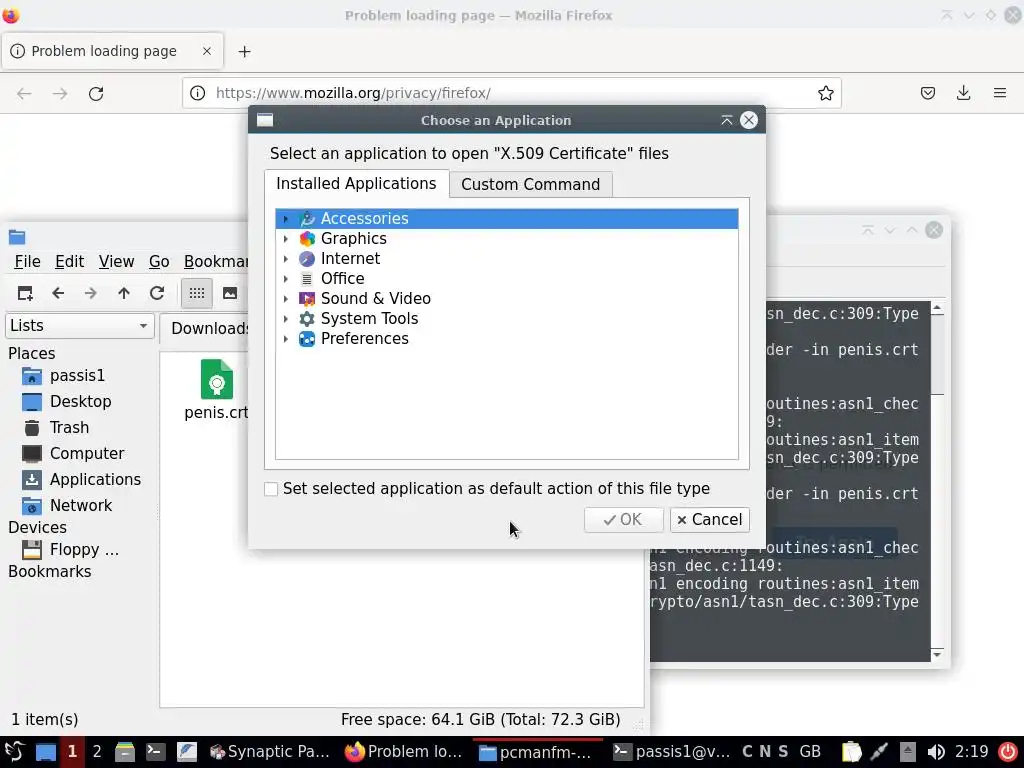1024x768 pixels.
Task: Open the volume control tray icon
Action: point(936,752)
